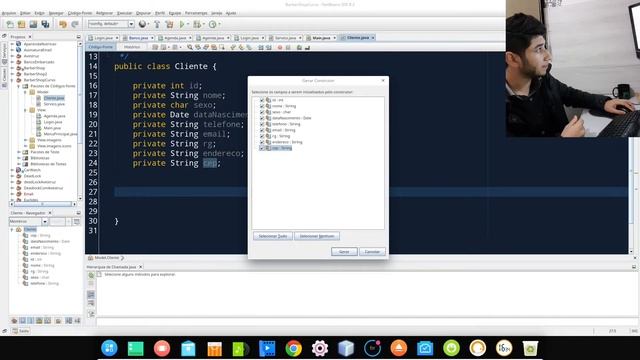Collapse Pacotes de Código-Fonte node
The height and width of the screenshot is (360, 640).
[x=19, y=86]
